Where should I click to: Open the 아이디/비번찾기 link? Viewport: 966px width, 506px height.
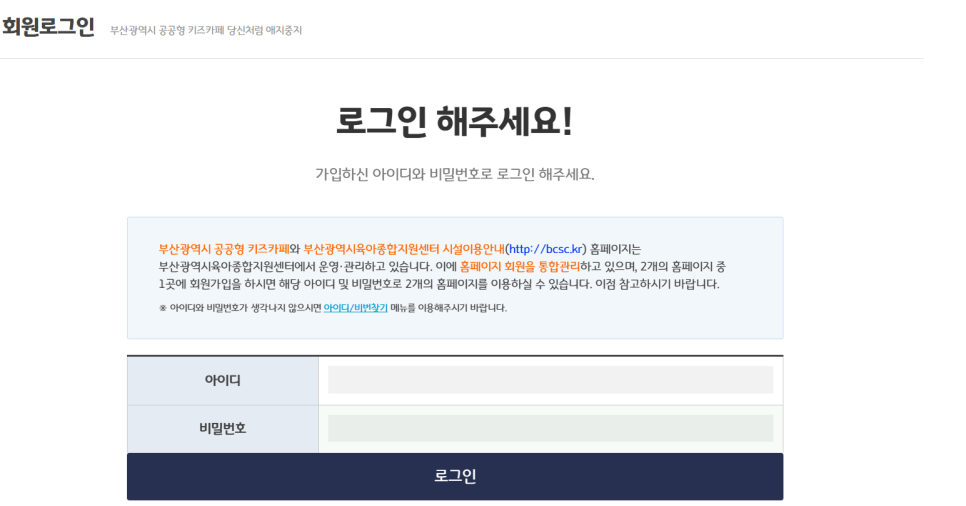click(355, 308)
